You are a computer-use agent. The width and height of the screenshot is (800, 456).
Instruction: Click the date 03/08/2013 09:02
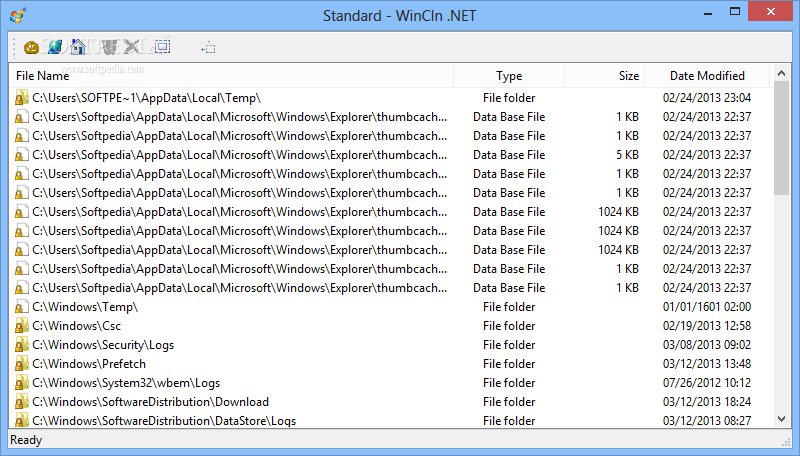click(707, 345)
